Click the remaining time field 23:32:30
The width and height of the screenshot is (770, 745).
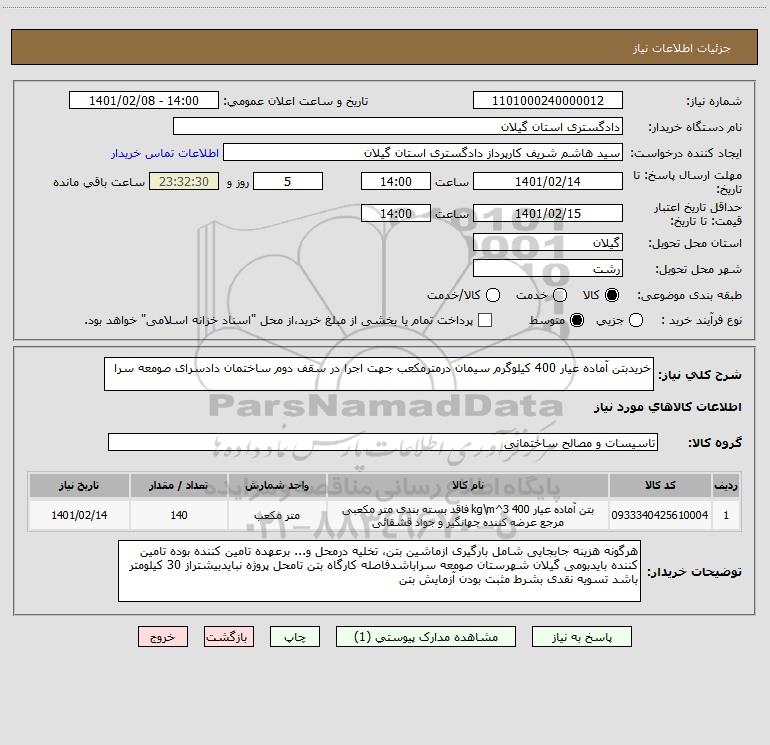click(x=184, y=182)
